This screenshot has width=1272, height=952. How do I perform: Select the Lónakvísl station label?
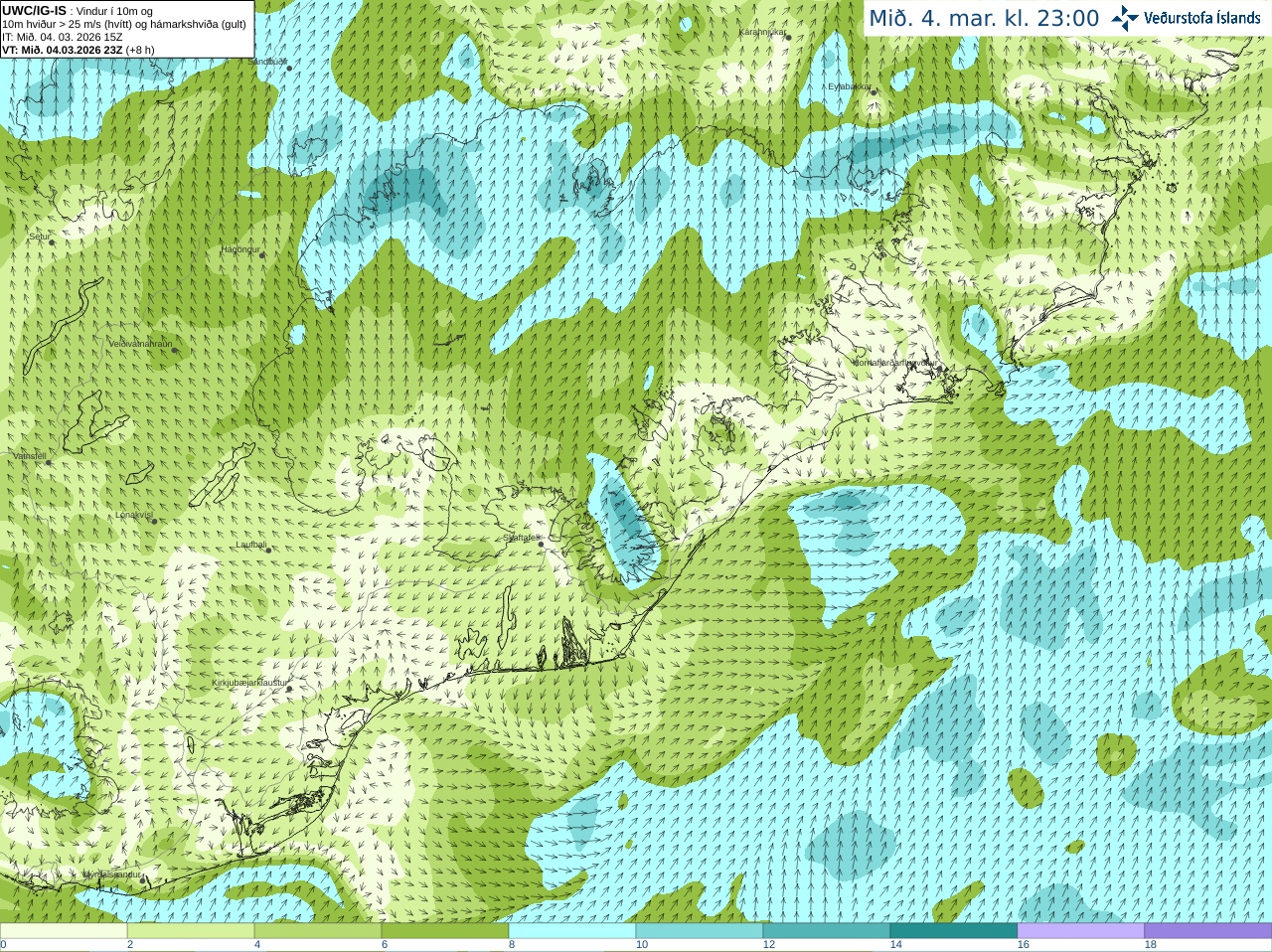(x=134, y=515)
